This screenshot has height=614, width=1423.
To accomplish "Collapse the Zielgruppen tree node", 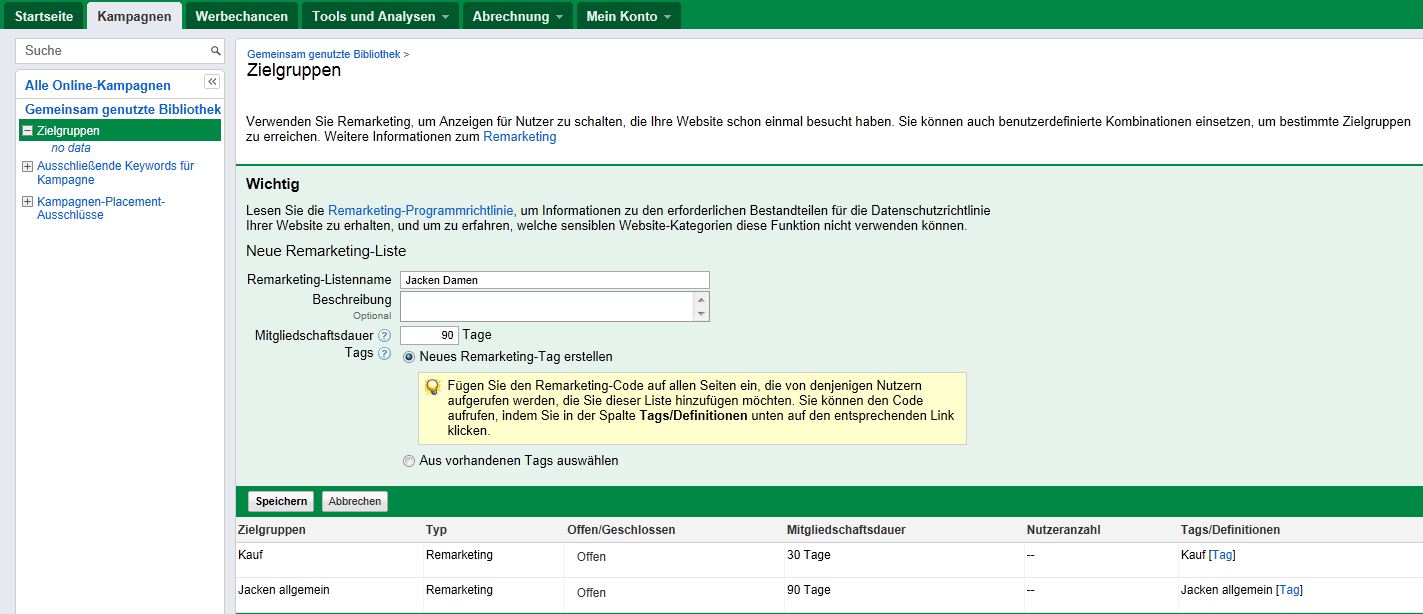I will [x=28, y=131].
